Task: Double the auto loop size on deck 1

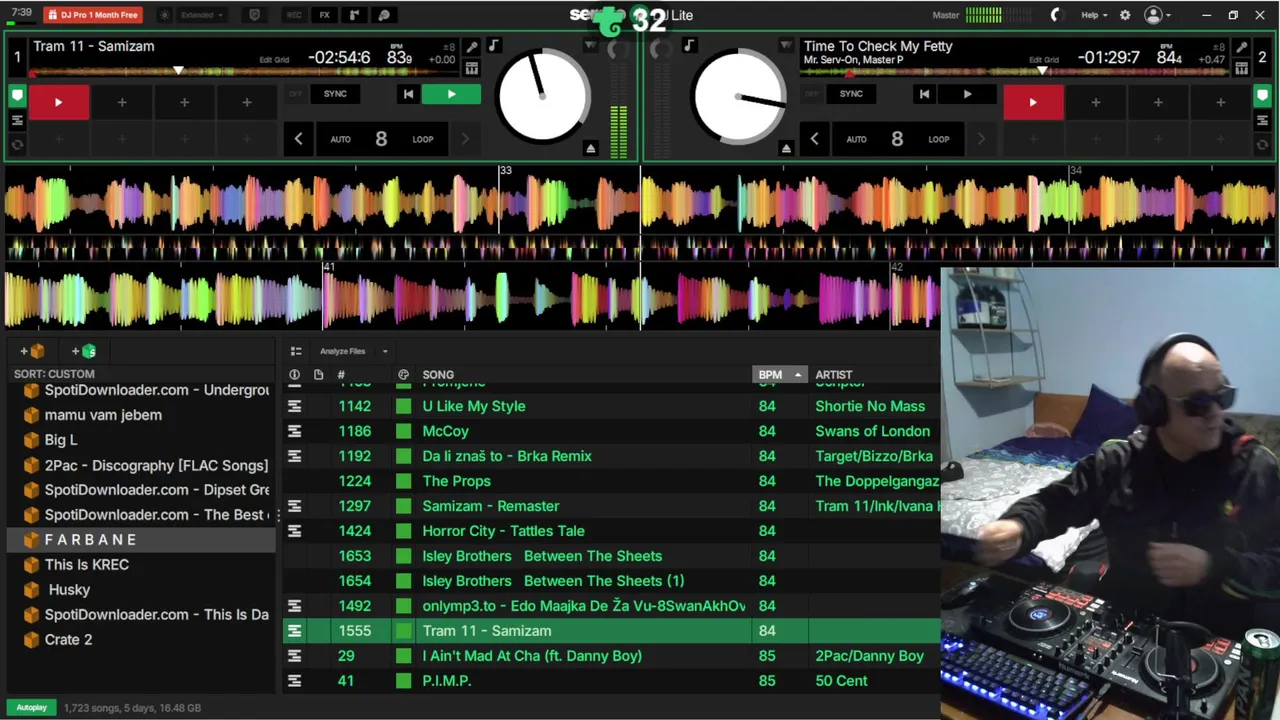Action: click(465, 139)
